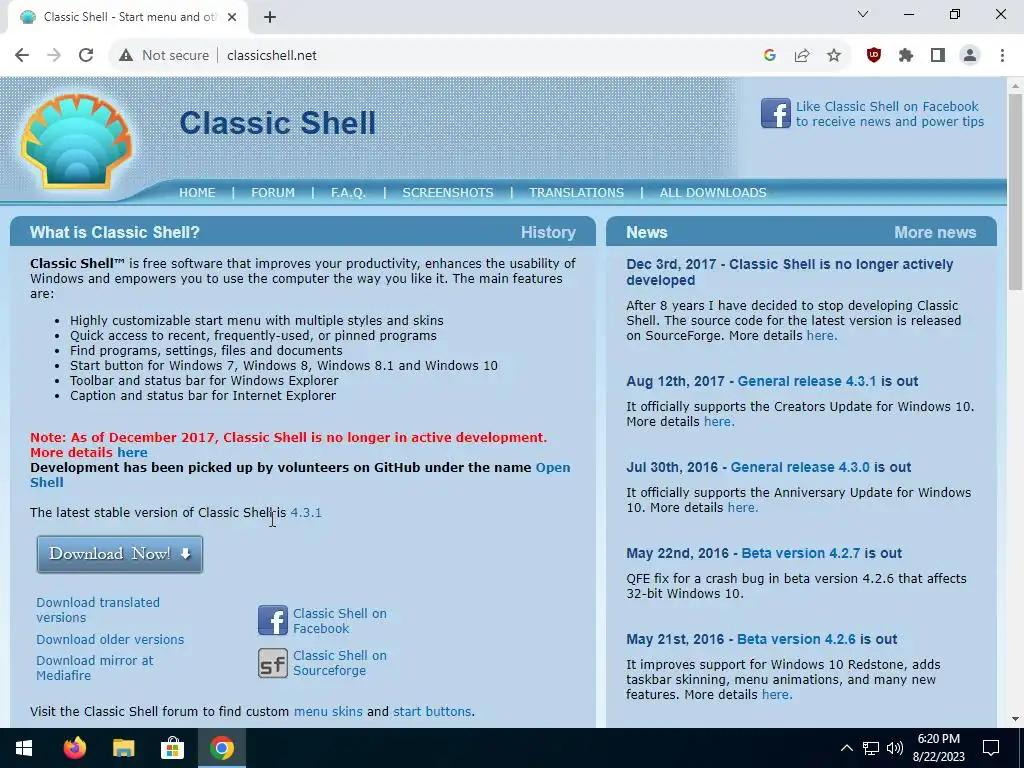The image size is (1024, 768).
Task: Click Download mirror at Mediafire link
Action: [x=95, y=668]
